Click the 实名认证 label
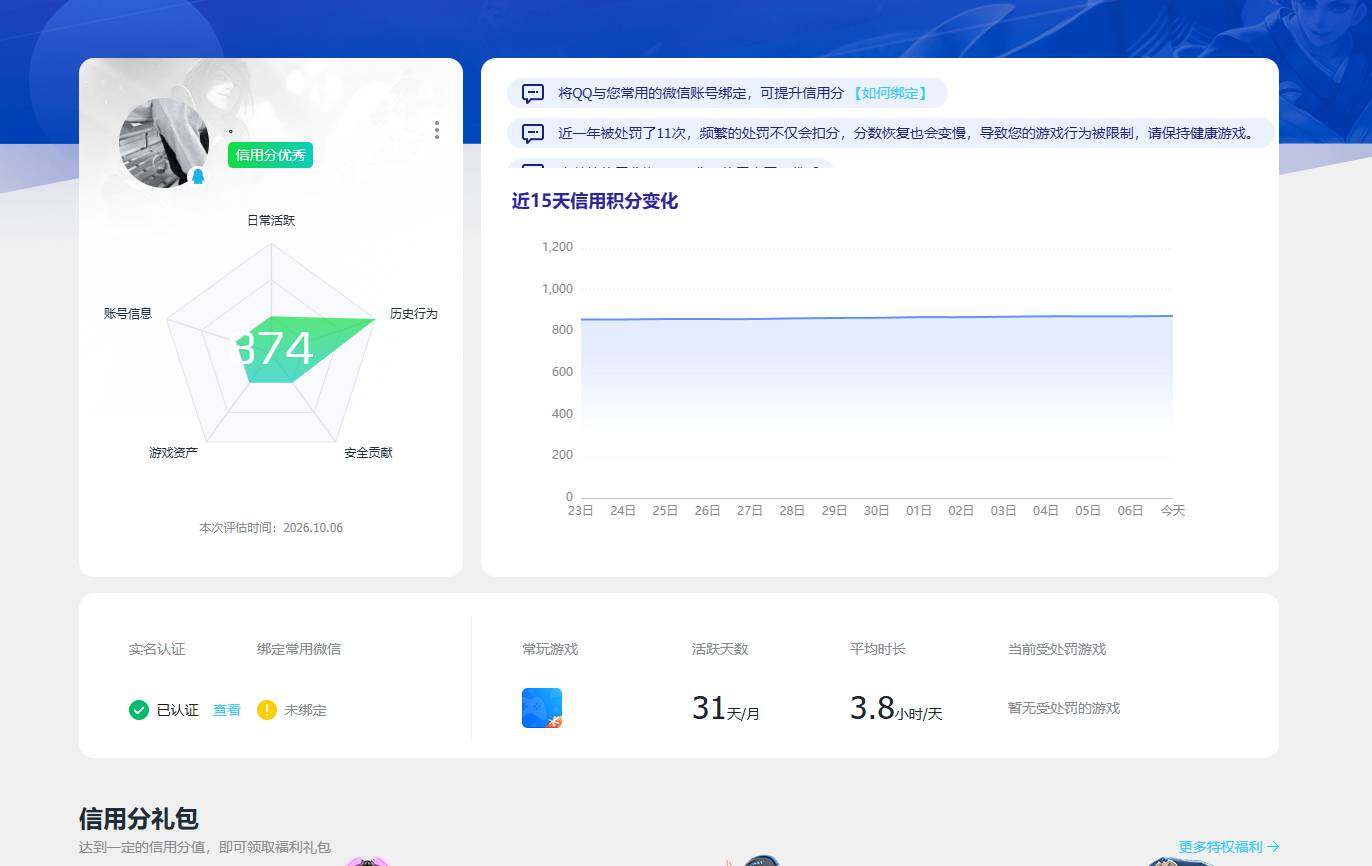Viewport: 1372px width, 866px height. point(157,649)
